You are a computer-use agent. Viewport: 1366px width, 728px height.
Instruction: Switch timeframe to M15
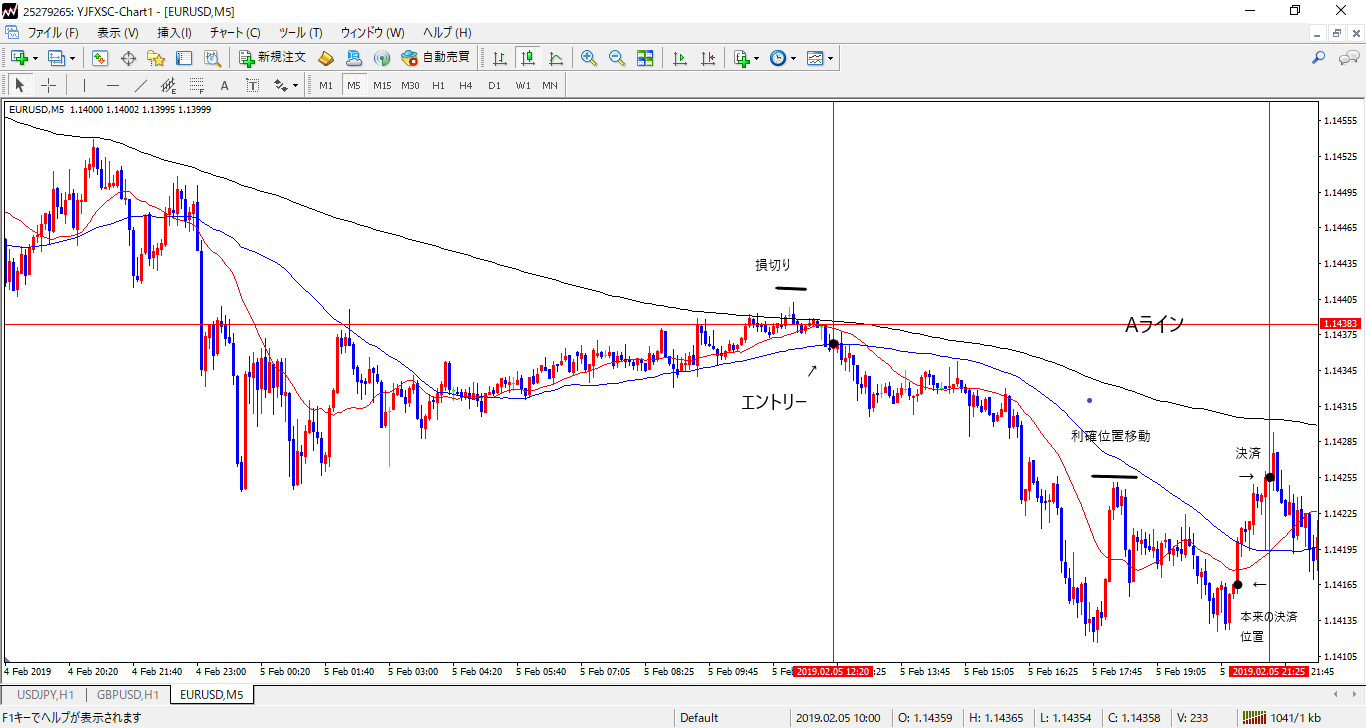coord(382,85)
